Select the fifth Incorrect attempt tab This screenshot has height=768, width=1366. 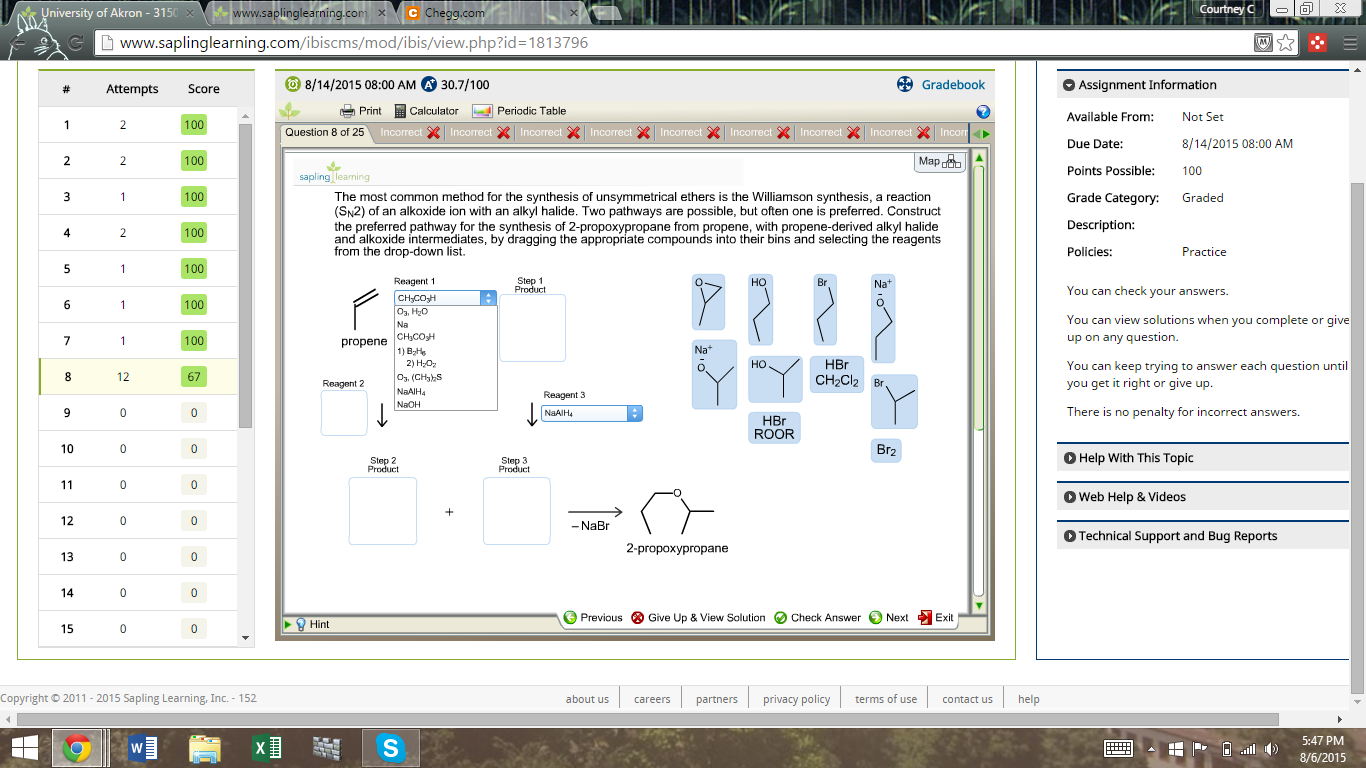pyautogui.click(x=689, y=132)
